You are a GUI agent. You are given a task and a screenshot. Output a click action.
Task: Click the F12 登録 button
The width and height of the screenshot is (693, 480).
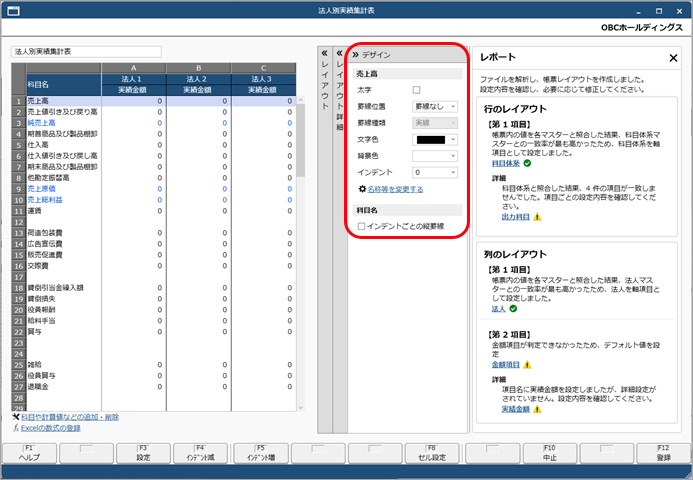(x=663, y=453)
